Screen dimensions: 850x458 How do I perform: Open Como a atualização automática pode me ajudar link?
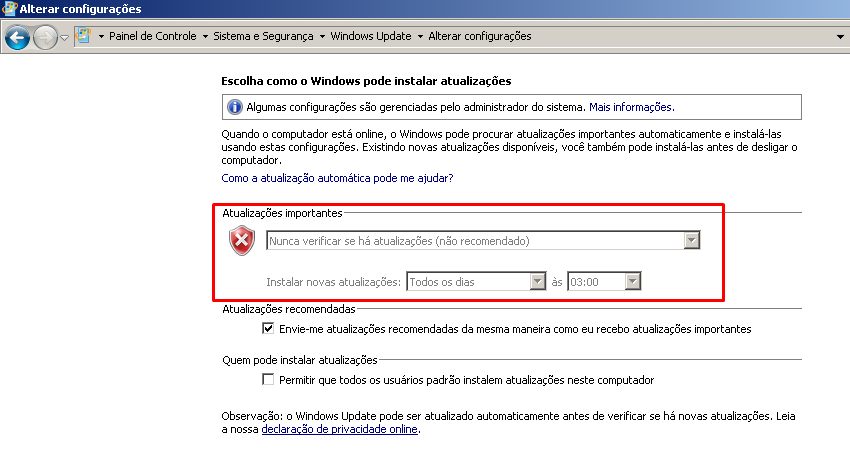coord(337,178)
